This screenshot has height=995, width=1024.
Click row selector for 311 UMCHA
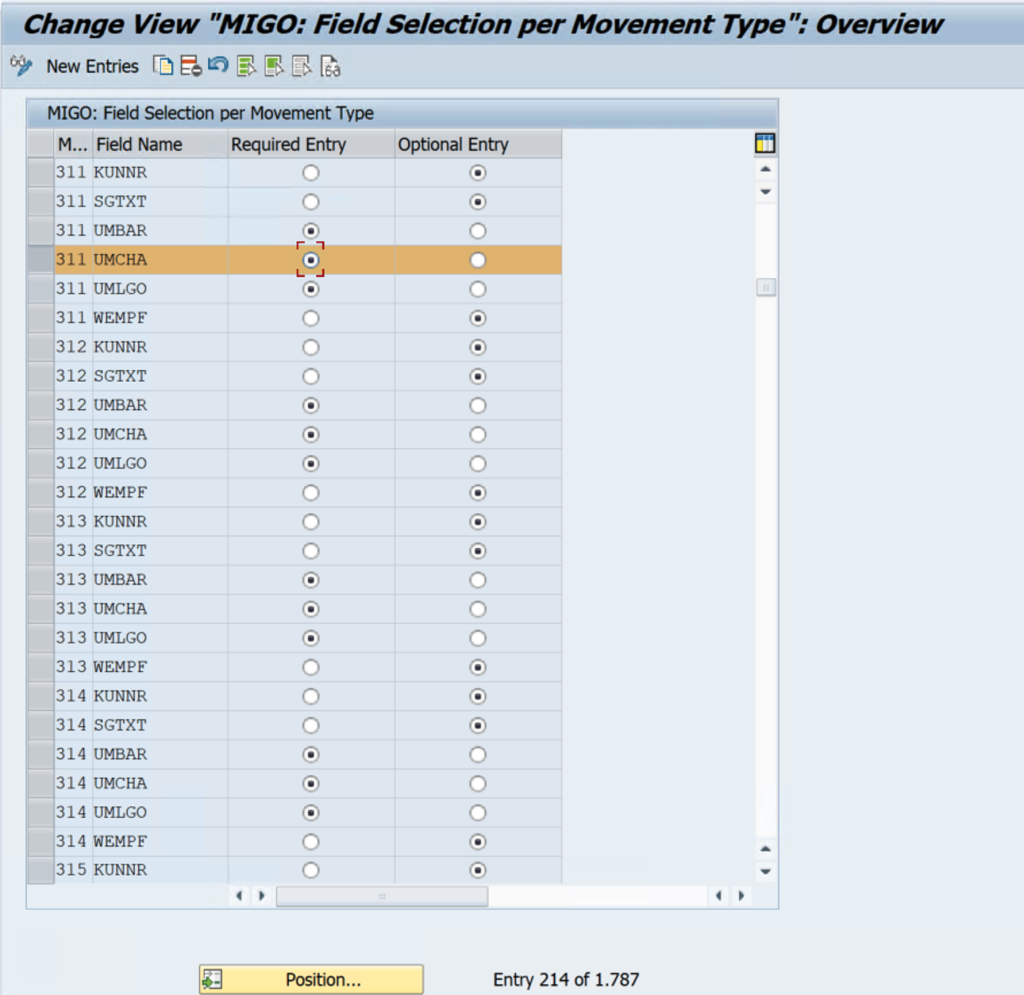(x=40, y=260)
